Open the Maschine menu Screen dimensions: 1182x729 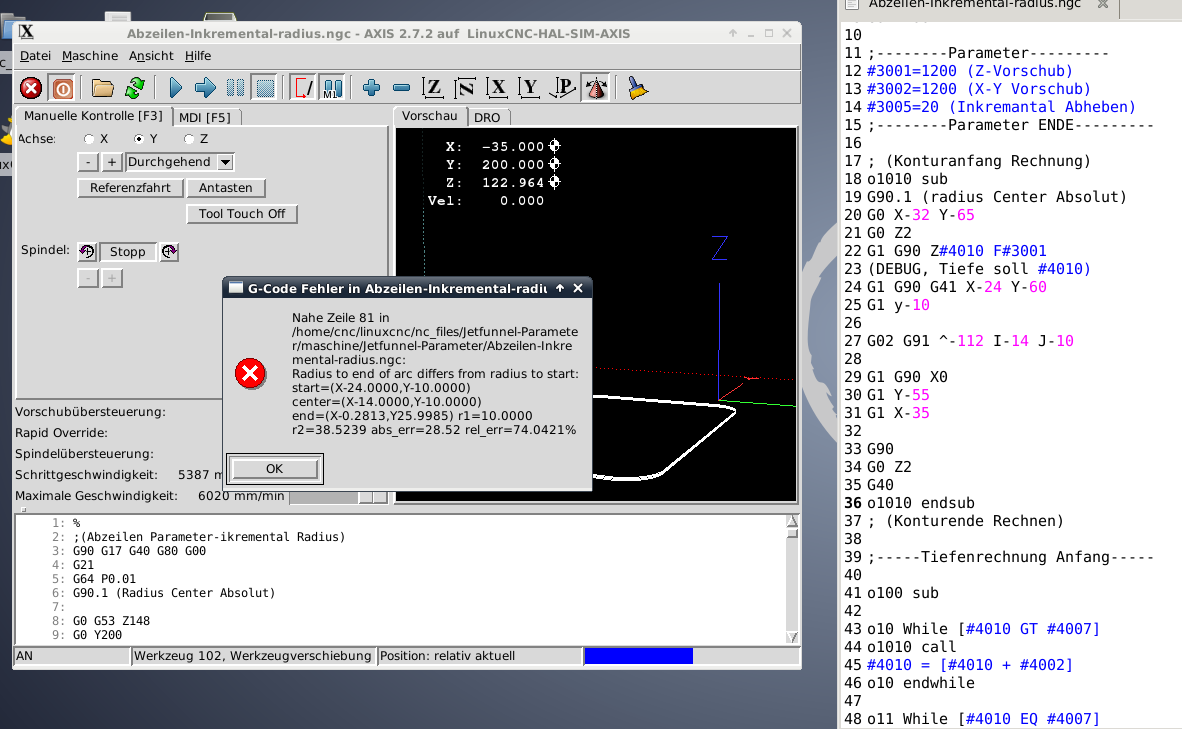[90, 56]
